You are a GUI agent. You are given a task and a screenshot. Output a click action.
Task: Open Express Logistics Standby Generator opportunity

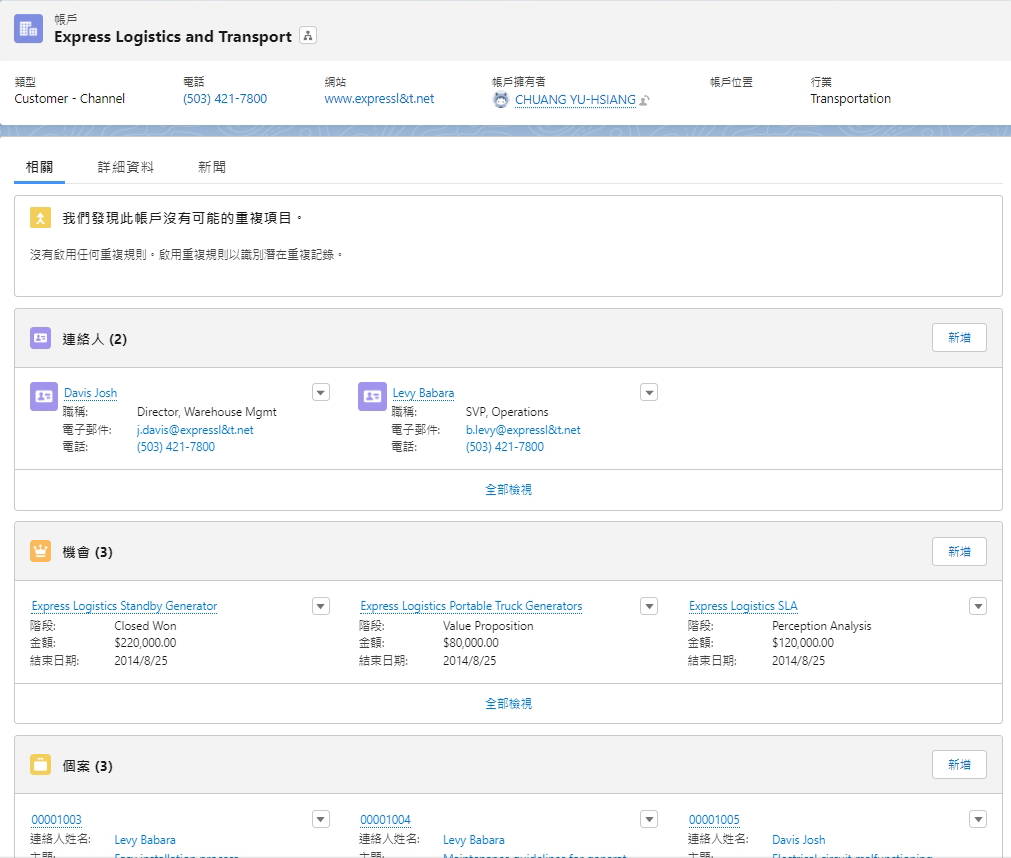124,606
